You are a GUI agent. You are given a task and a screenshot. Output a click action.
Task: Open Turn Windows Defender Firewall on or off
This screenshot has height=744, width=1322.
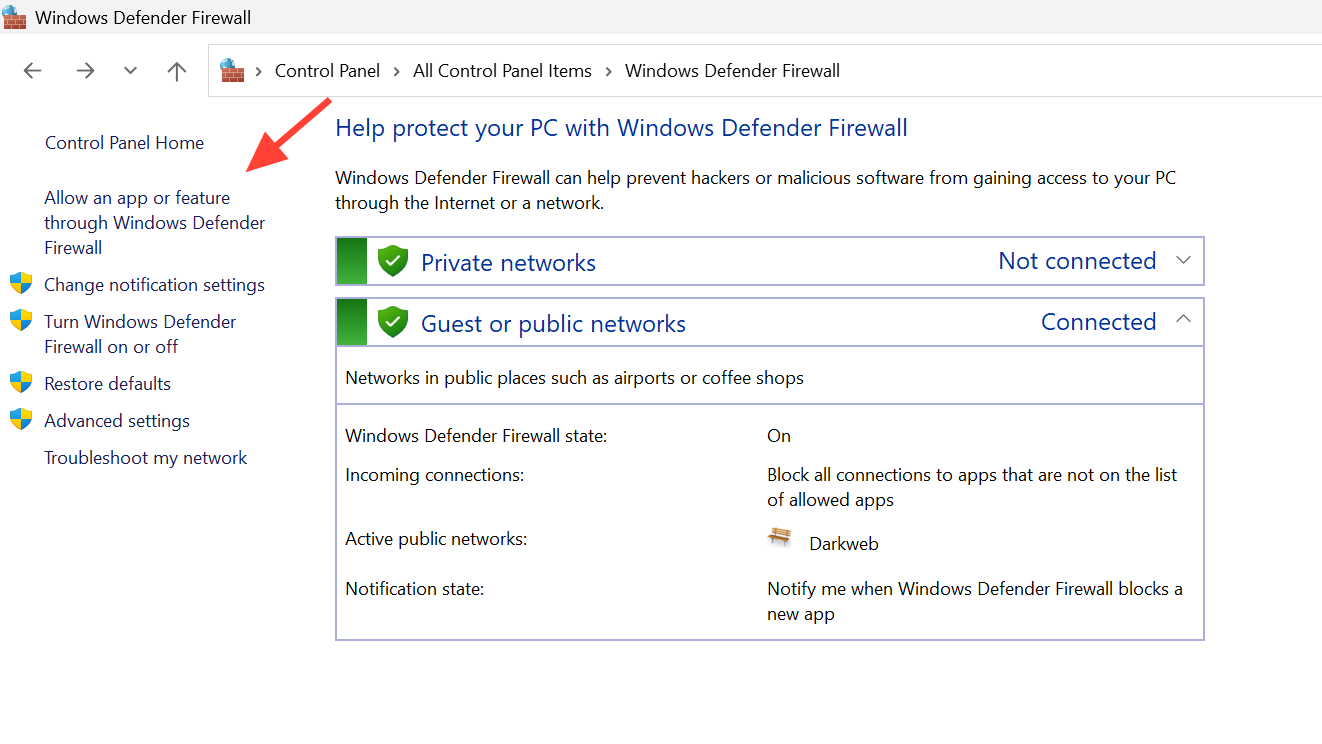click(140, 334)
